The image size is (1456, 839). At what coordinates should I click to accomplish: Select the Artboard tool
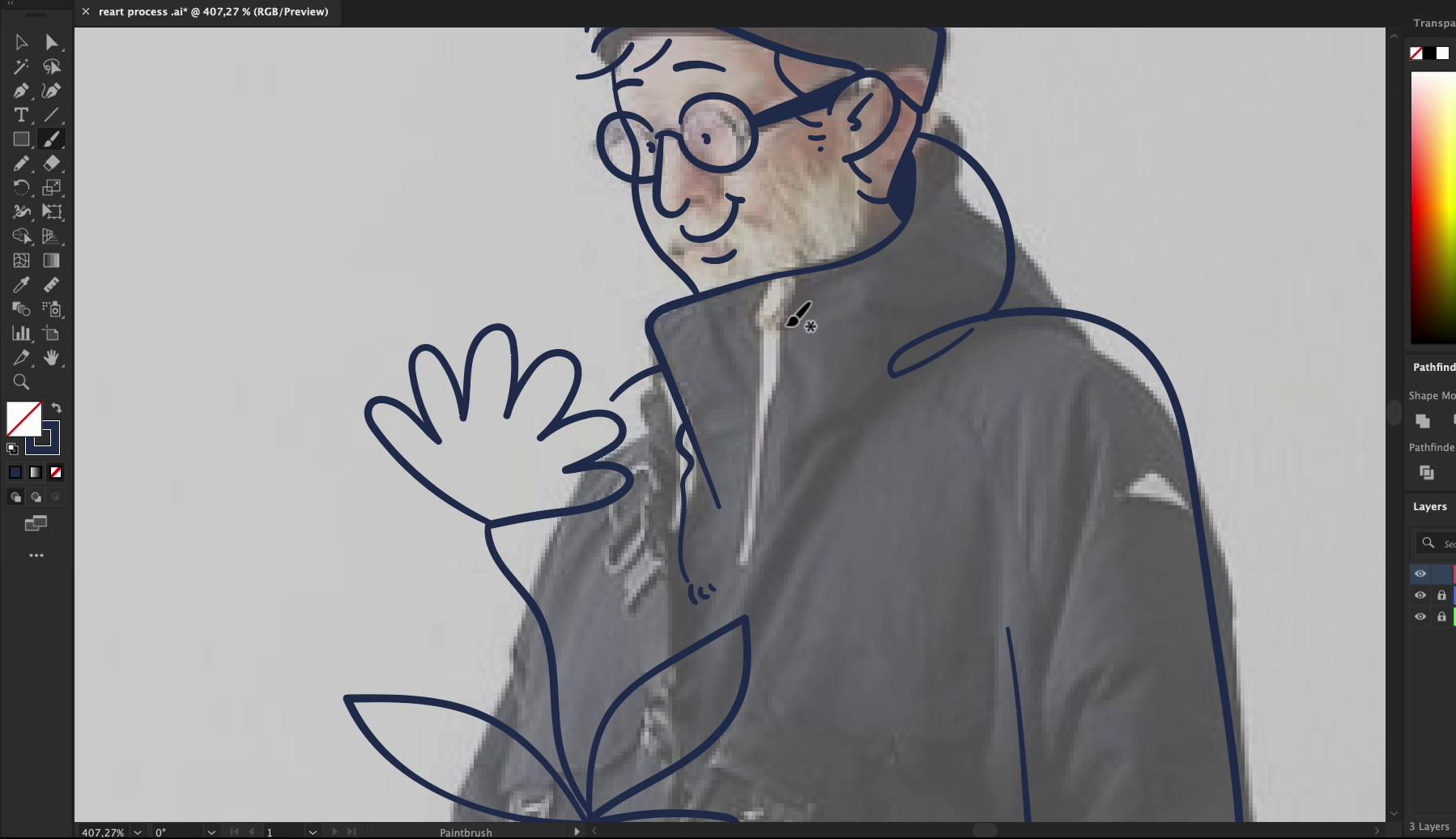52,334
